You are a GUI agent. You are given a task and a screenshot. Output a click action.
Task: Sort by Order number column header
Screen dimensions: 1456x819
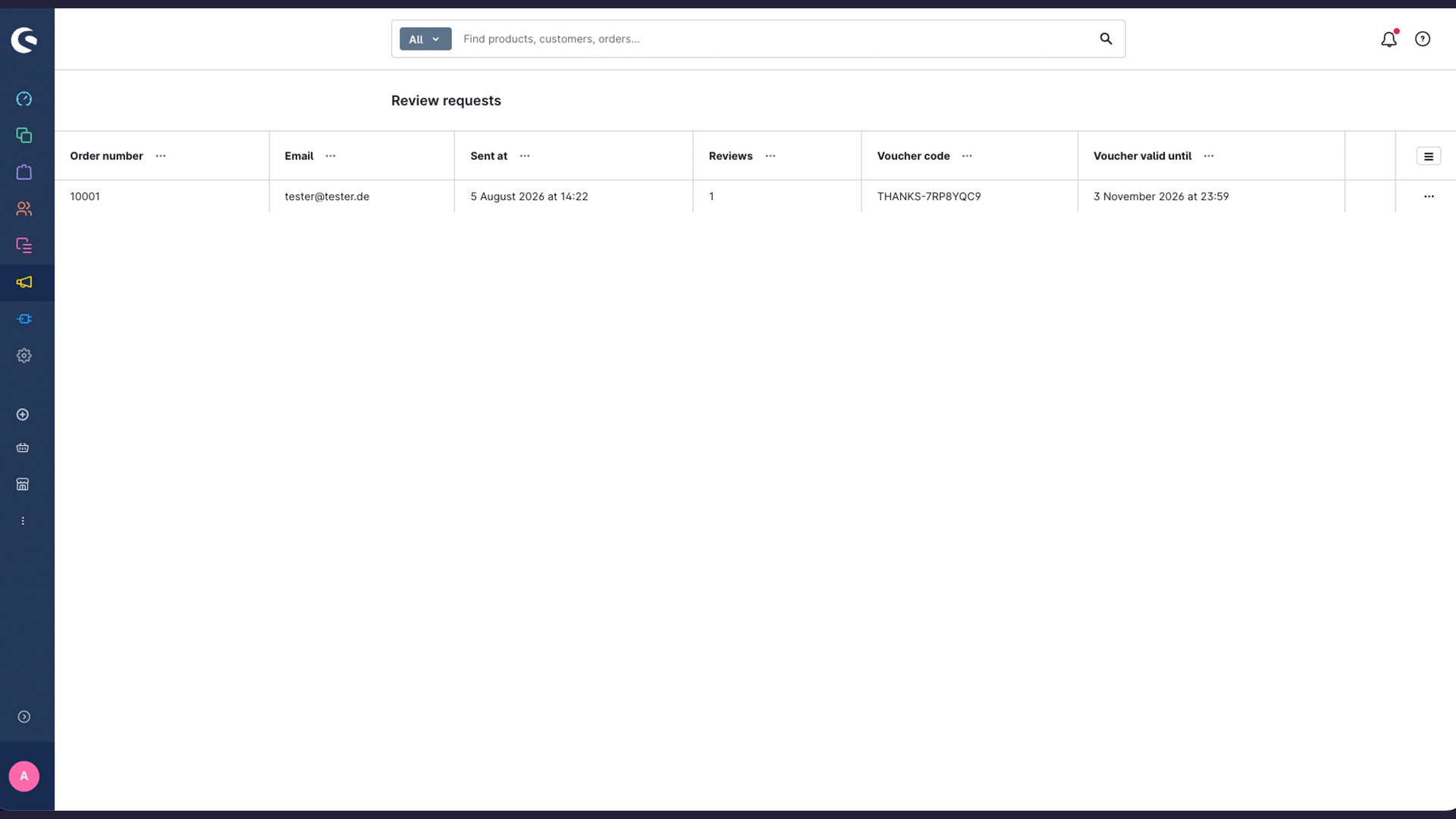pos(106,156)
